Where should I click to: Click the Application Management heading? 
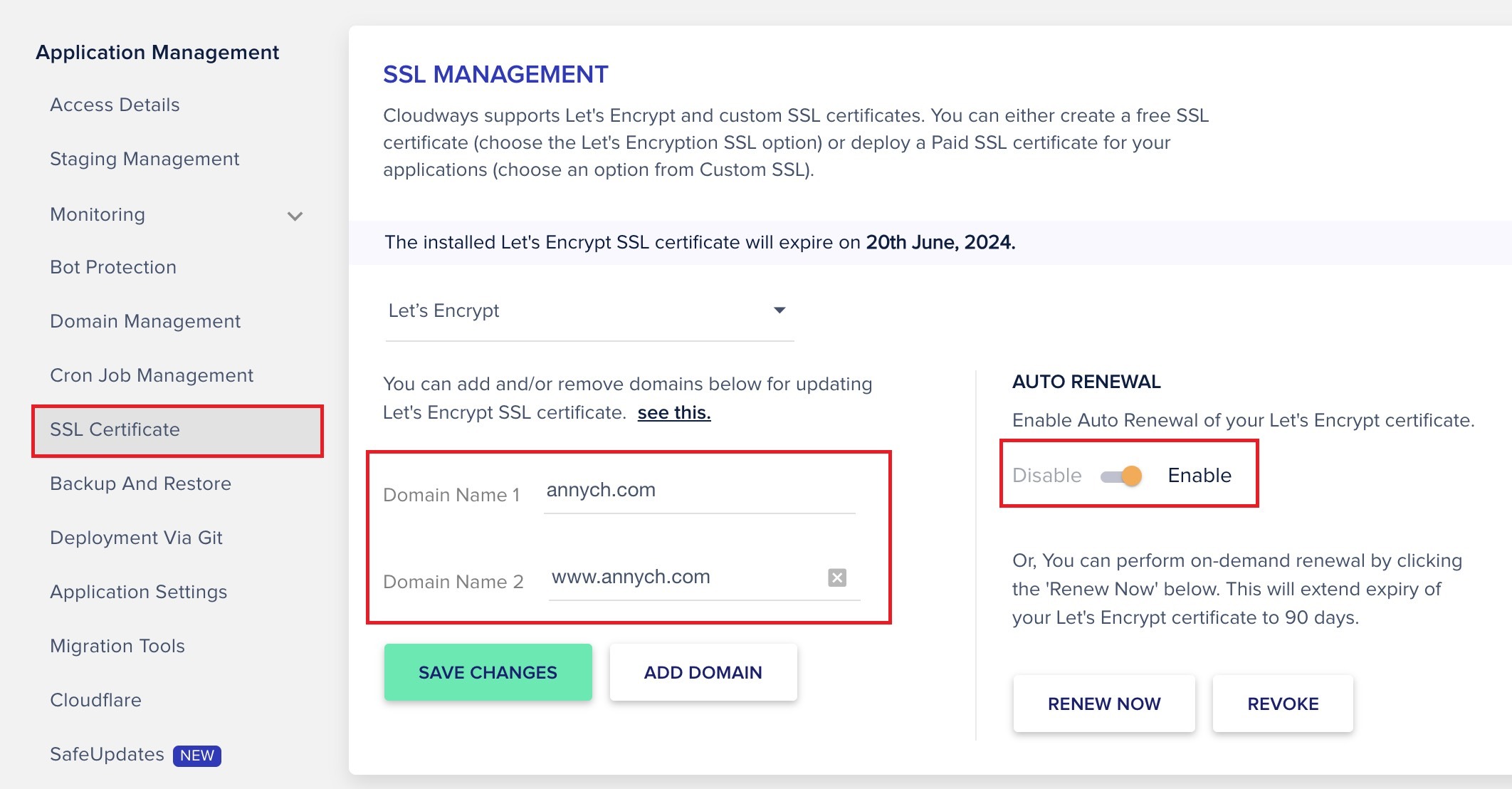point(157,53)
